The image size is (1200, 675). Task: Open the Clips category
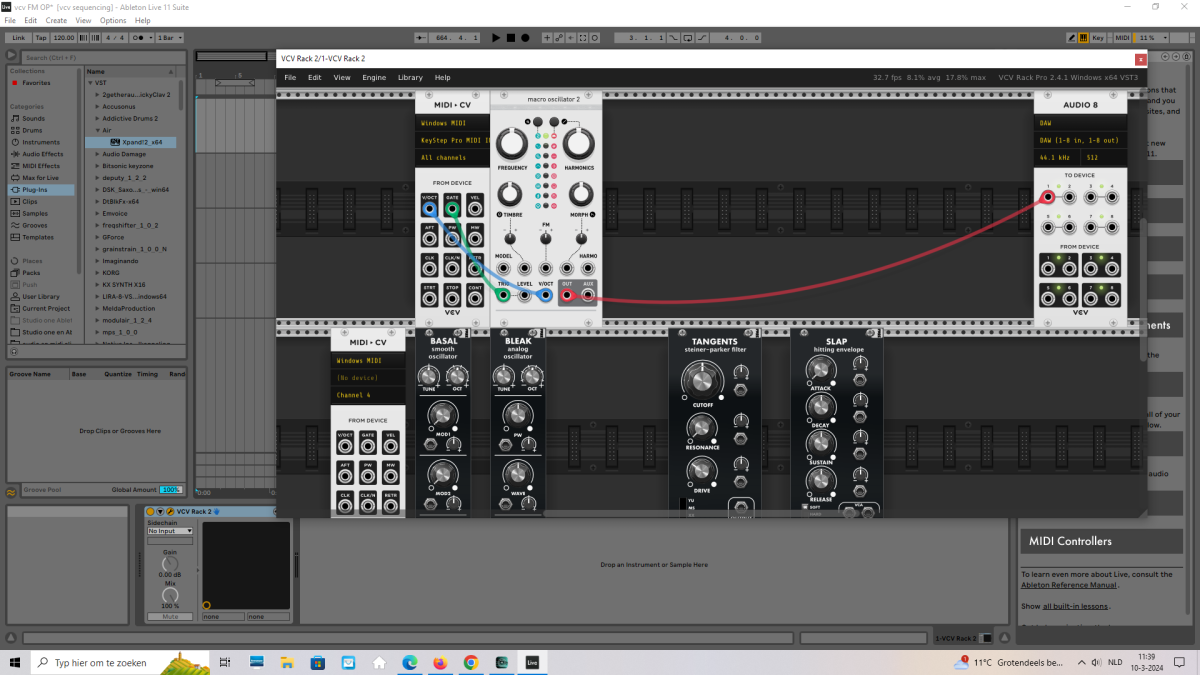pos(30,201)
